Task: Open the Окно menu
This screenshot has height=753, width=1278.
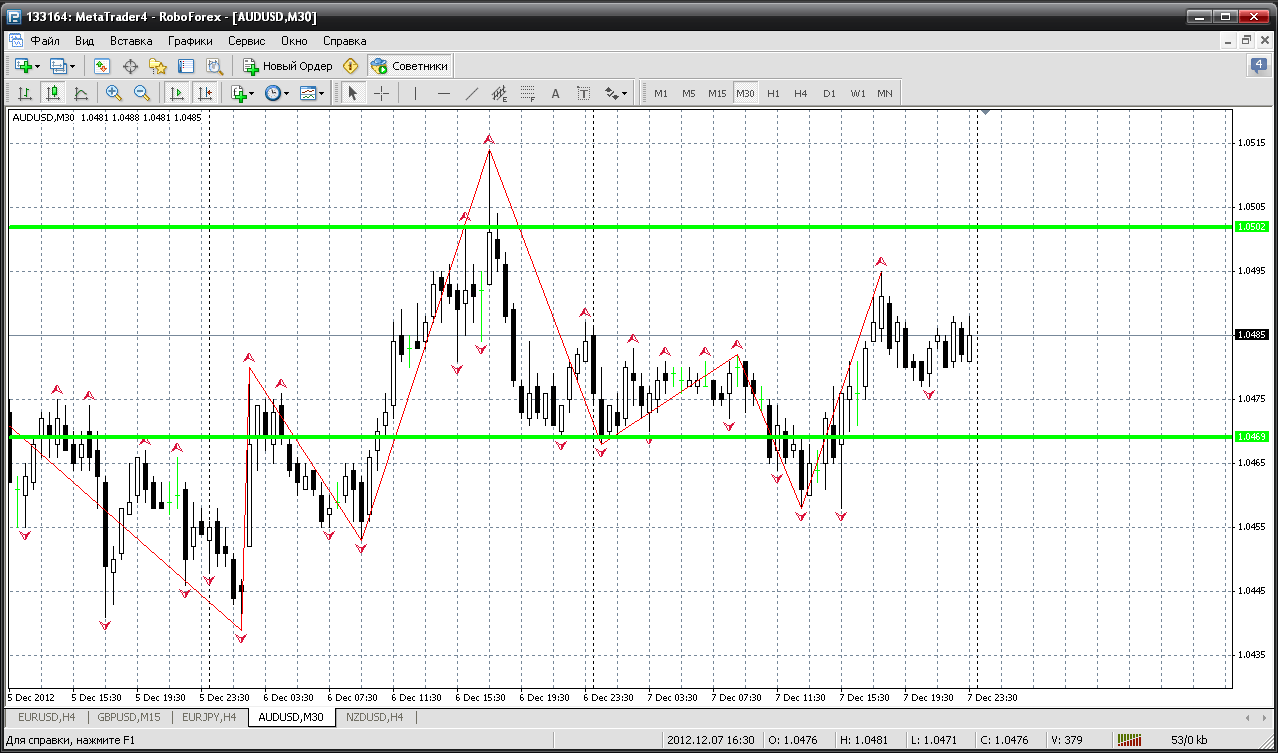Action: pyautogui.click(x=294, y=41)
